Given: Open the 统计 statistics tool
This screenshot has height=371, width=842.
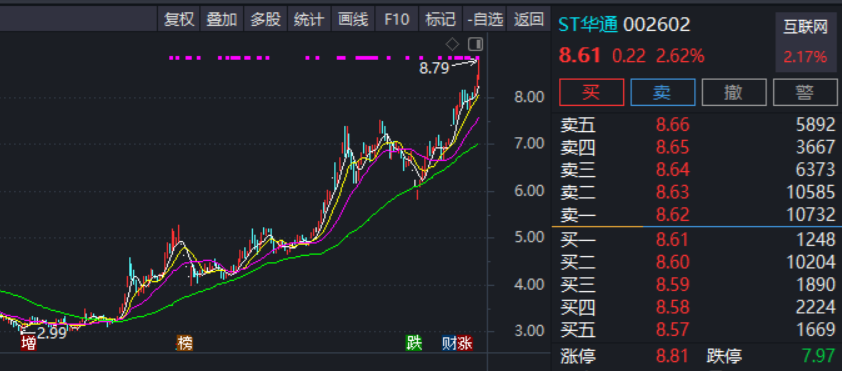Looking at the screenshot, I should [x=309, y=20].
